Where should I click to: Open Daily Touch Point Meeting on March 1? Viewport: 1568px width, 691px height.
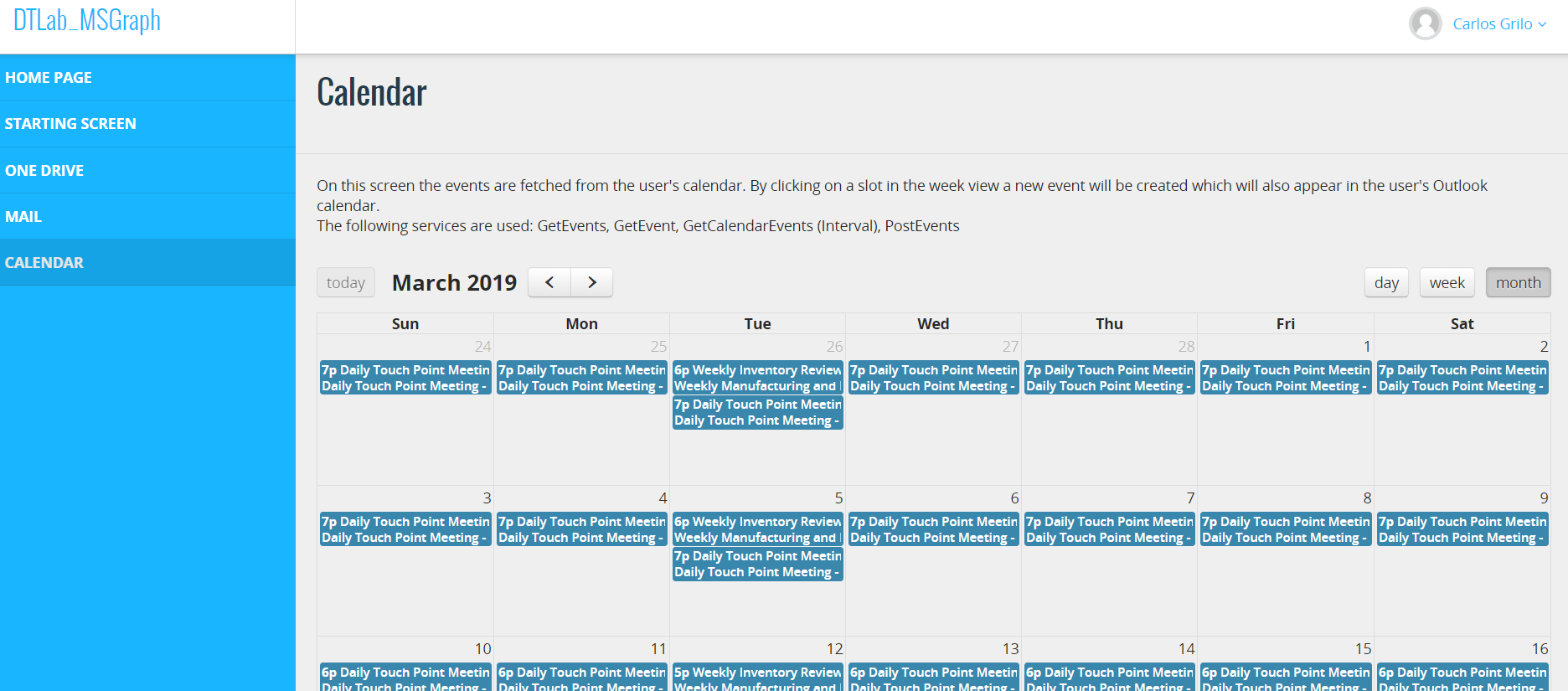(x=1285, y=378)
